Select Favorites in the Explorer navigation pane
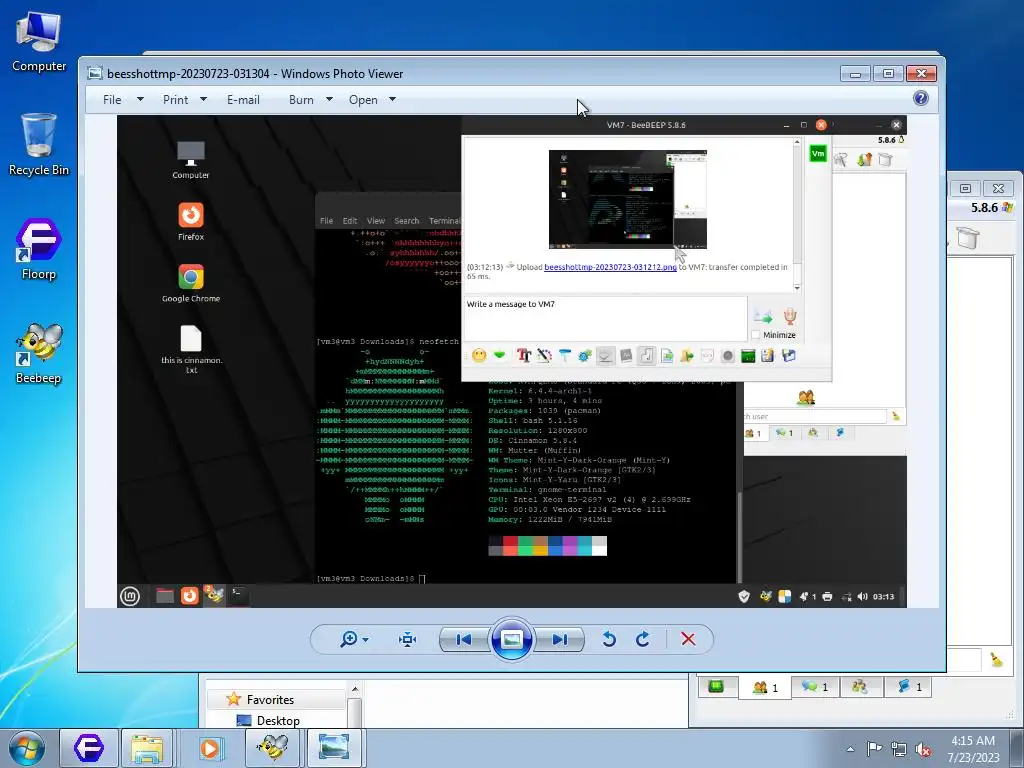The image size is (1024, 768). (270, 699)
